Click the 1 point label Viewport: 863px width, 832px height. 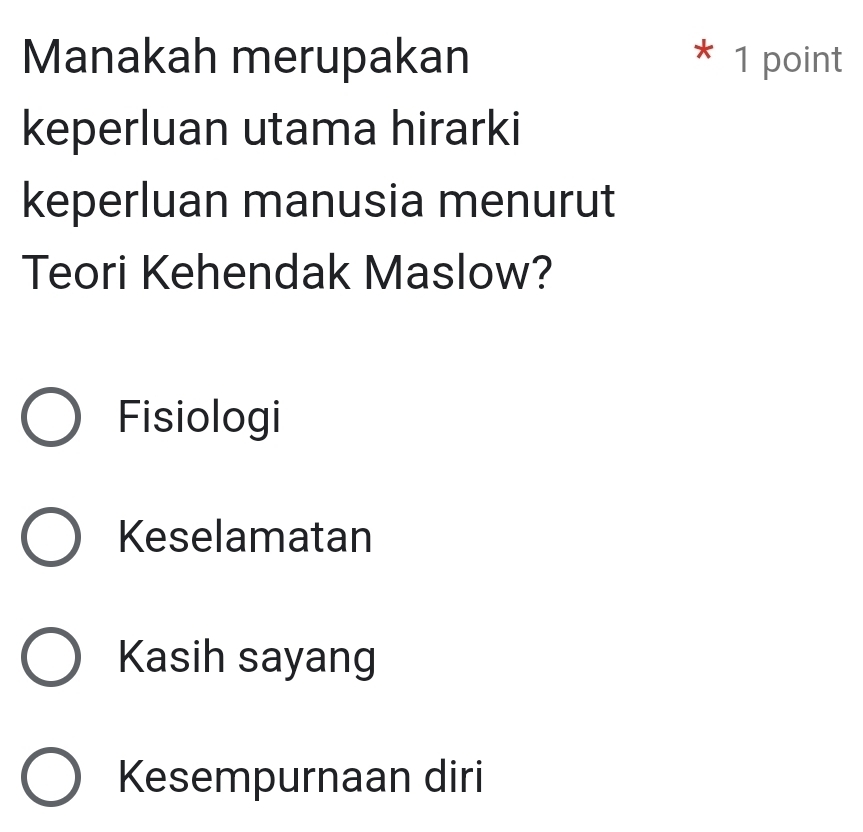tap(787, 60)
